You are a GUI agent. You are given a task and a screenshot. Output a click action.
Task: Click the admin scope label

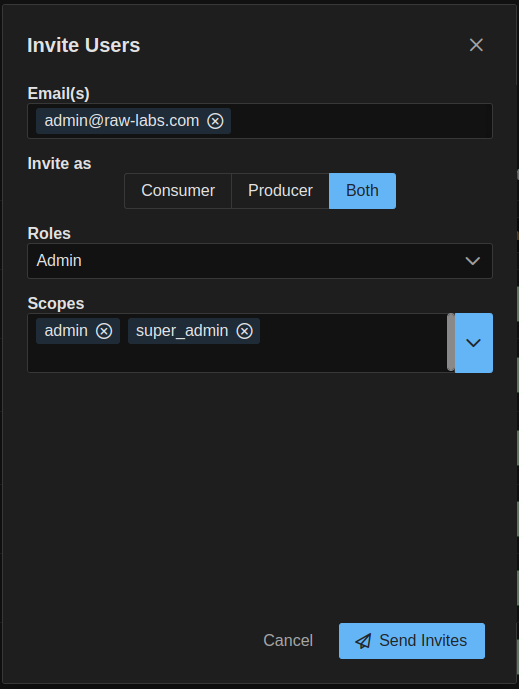(x=66, y=330)
